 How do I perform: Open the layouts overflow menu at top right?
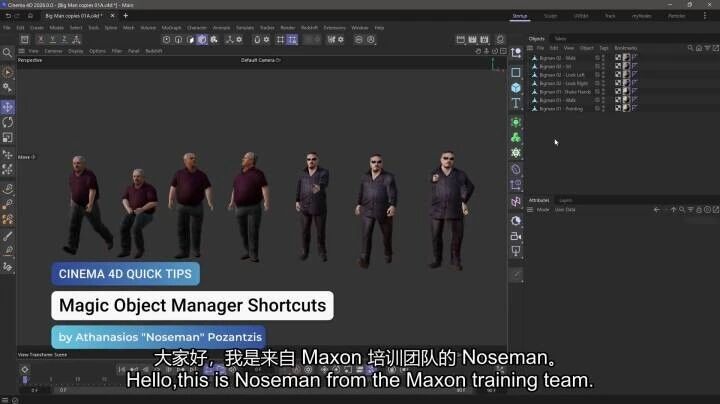tap(705, 16)
